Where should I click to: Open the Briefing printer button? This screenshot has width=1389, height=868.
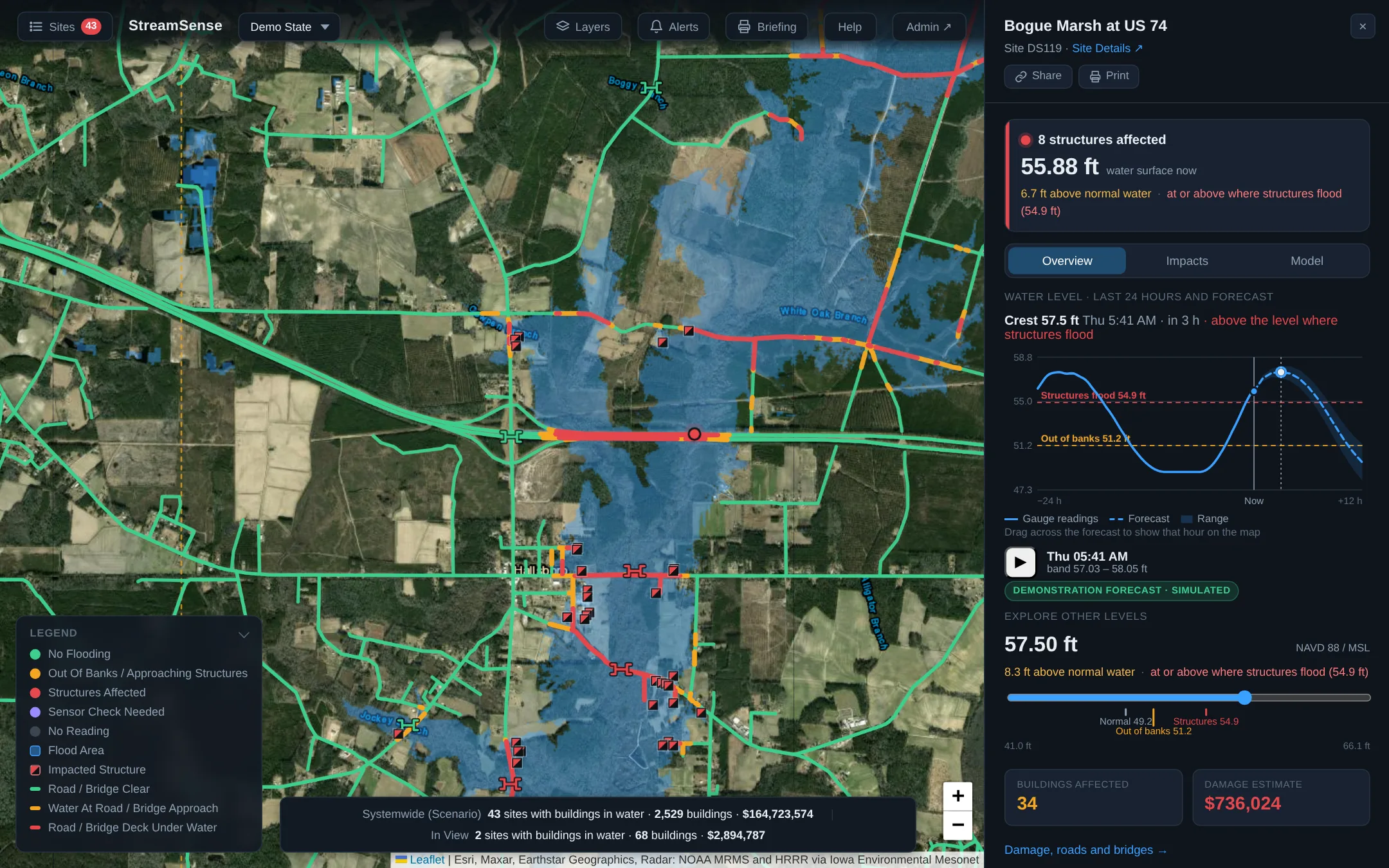point(767,26)
